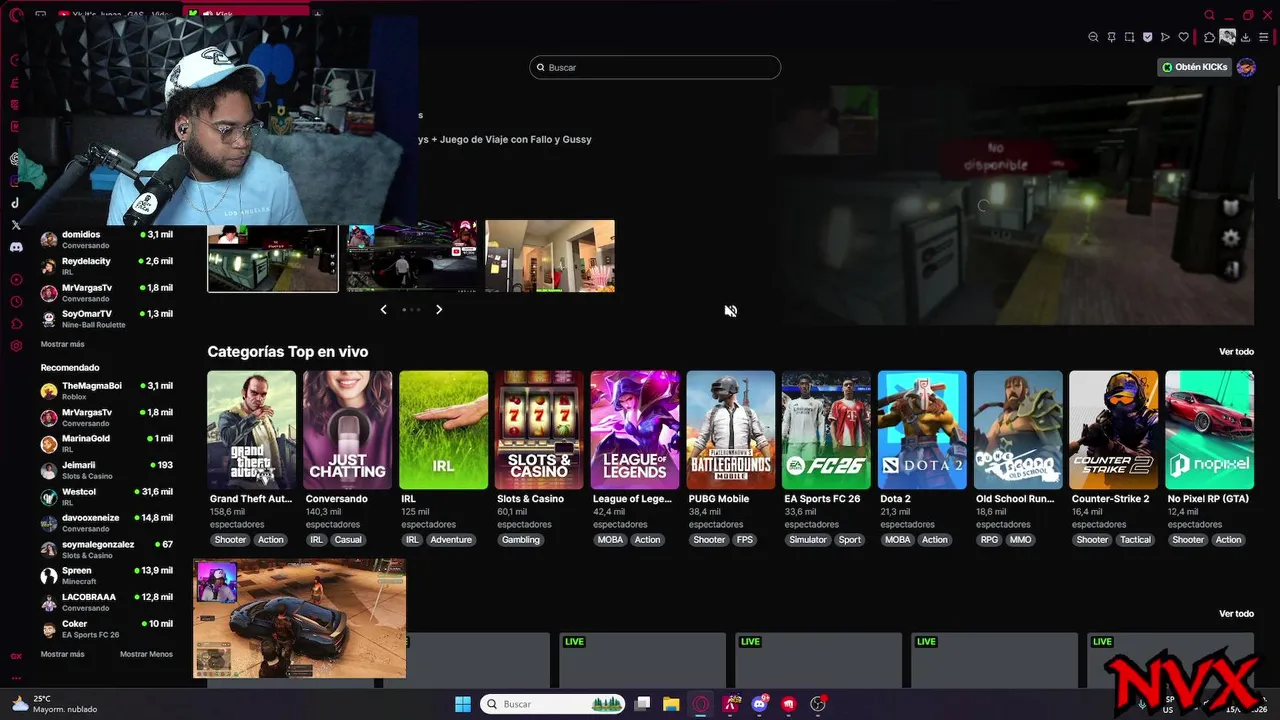Screen dimensions: 1280x720
Task: Click the zoom-out magnifier in address bar
Action: (x=1093, y=37)
